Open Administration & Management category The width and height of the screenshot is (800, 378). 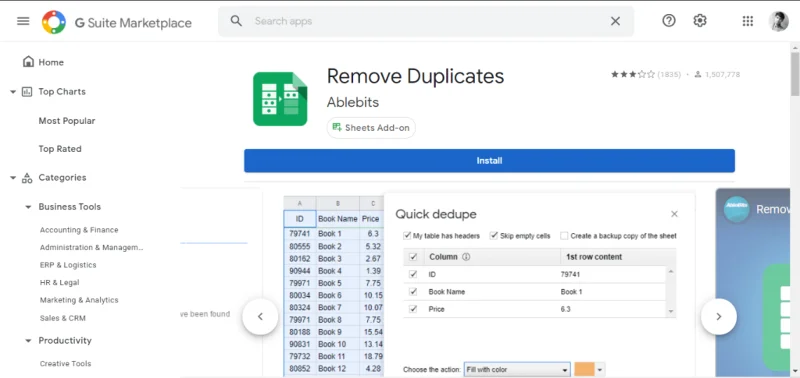92,247
